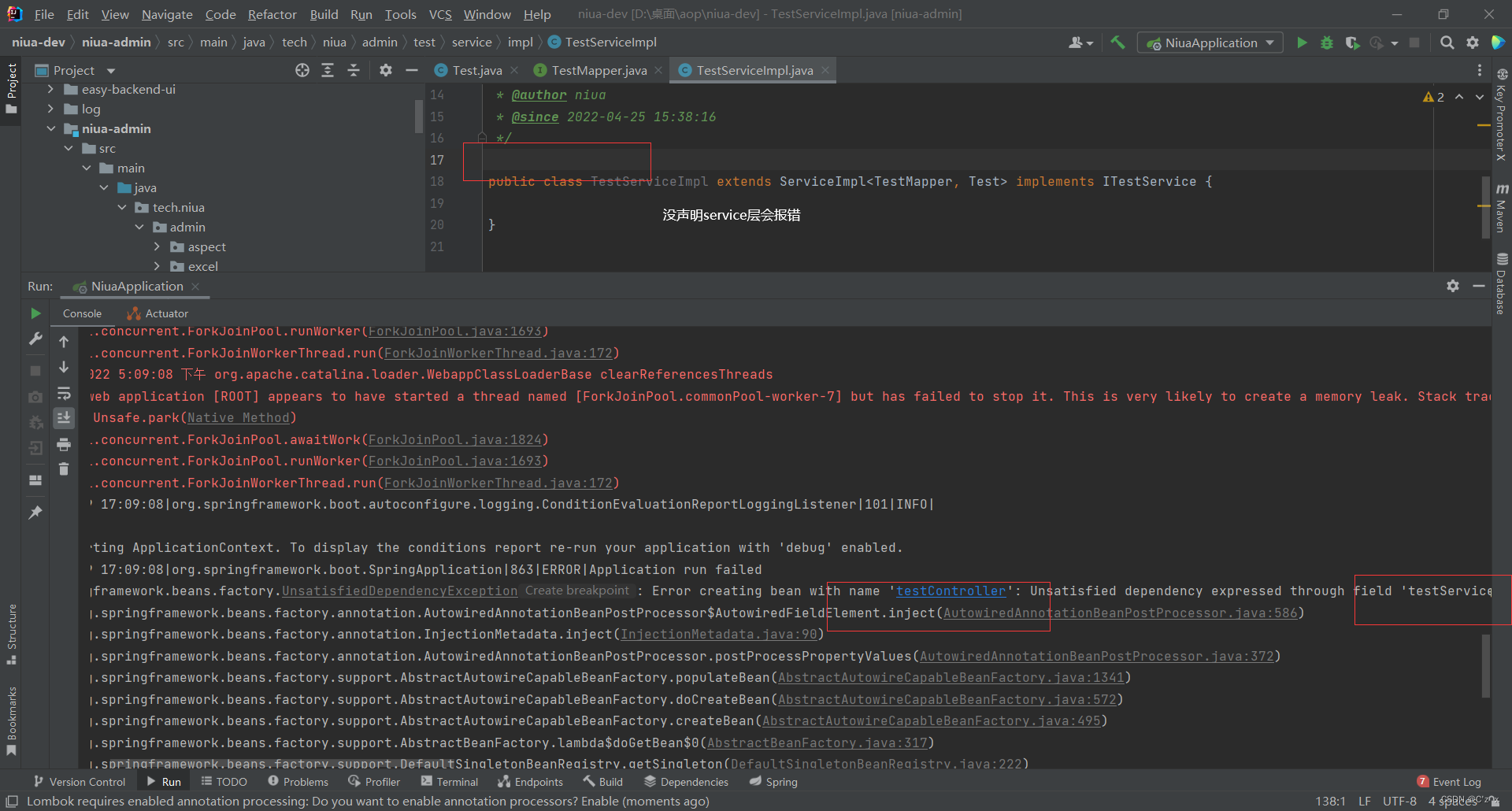Open user account icon dropdown

(1080, 43)
